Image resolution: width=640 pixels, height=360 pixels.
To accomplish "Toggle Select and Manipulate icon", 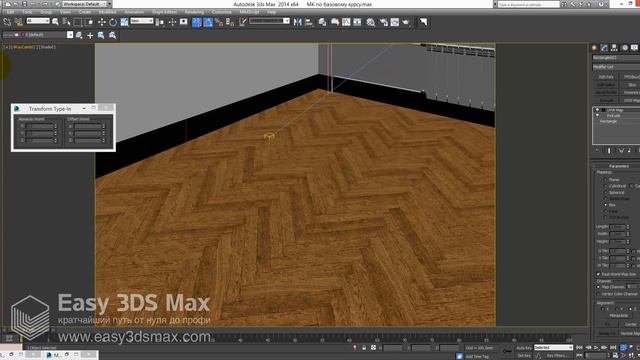I will point(172,22).
